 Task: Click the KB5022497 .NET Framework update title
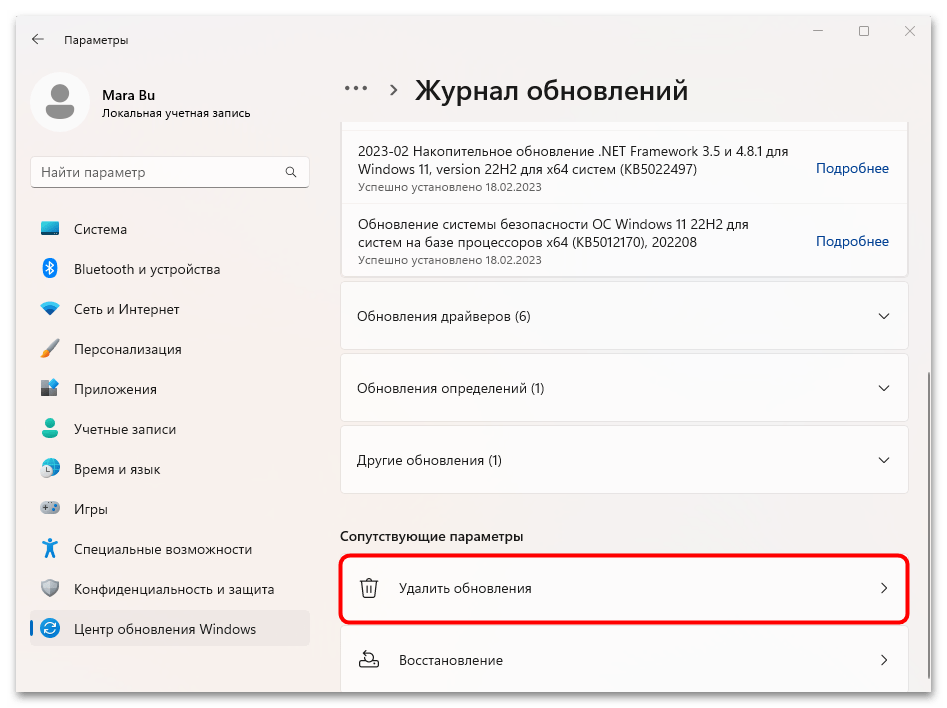(573, 160)
